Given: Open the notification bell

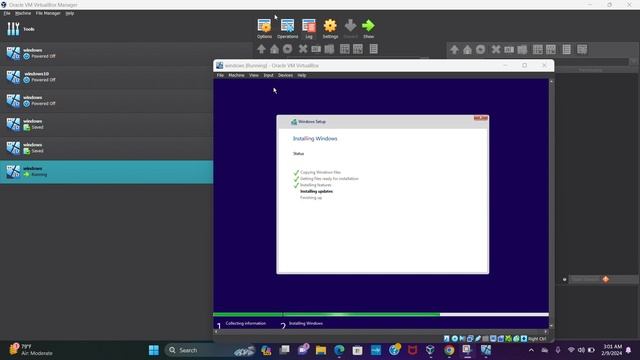Looking at the screenshot, I should pyautogui.click(x=629, y=350).
